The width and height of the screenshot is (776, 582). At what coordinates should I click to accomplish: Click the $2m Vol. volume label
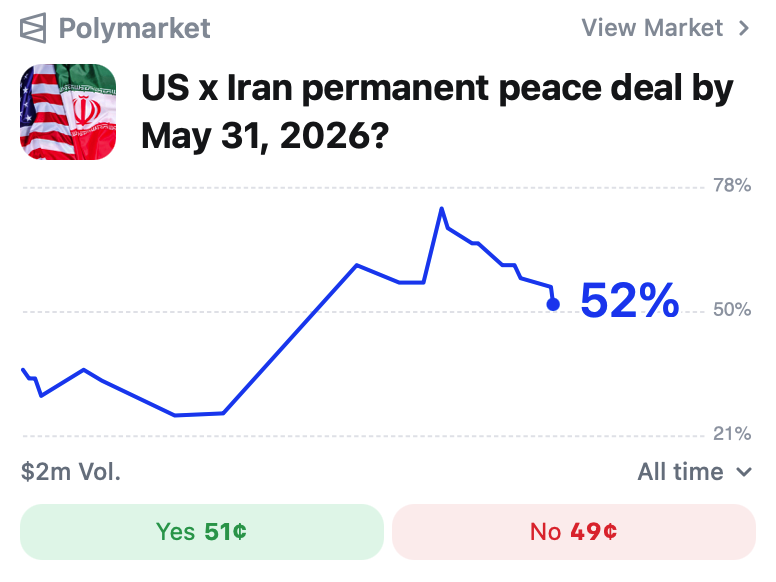71,472
